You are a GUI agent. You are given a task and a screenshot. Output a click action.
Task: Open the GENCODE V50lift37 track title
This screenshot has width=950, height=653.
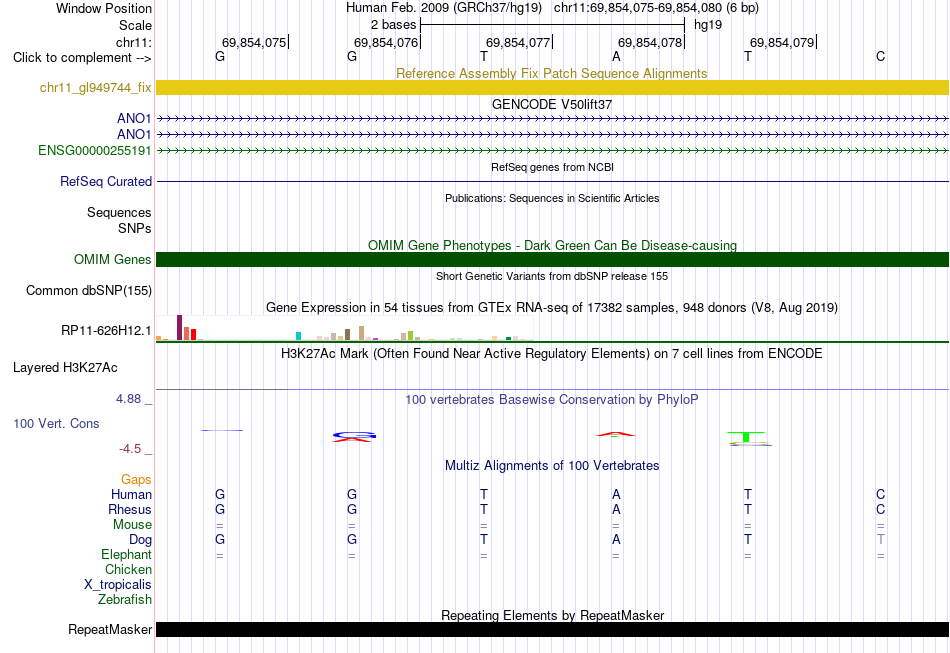pos(551,104)
